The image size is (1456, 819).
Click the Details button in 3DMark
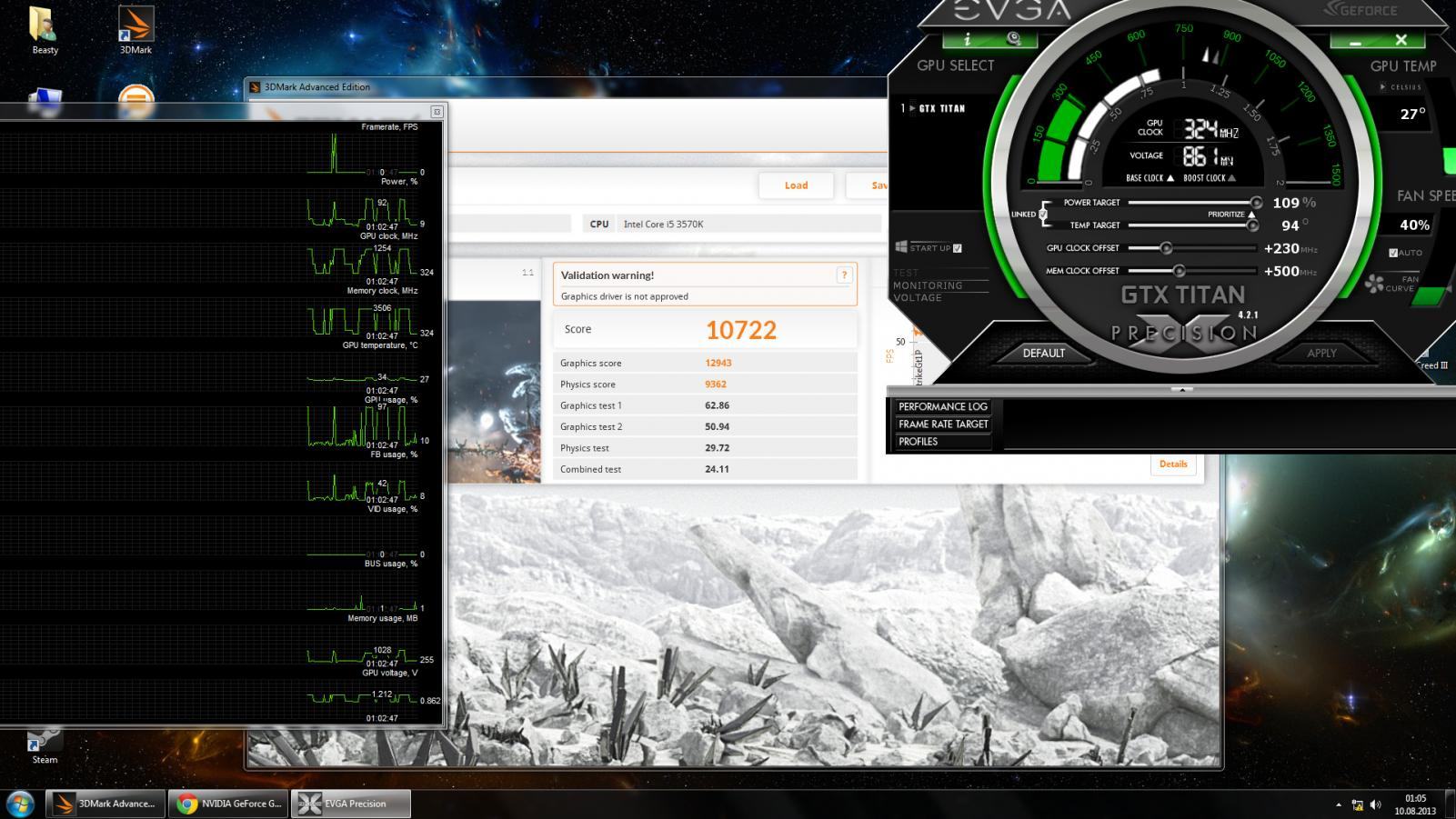pyautogui.click(x=1173, y=464)
